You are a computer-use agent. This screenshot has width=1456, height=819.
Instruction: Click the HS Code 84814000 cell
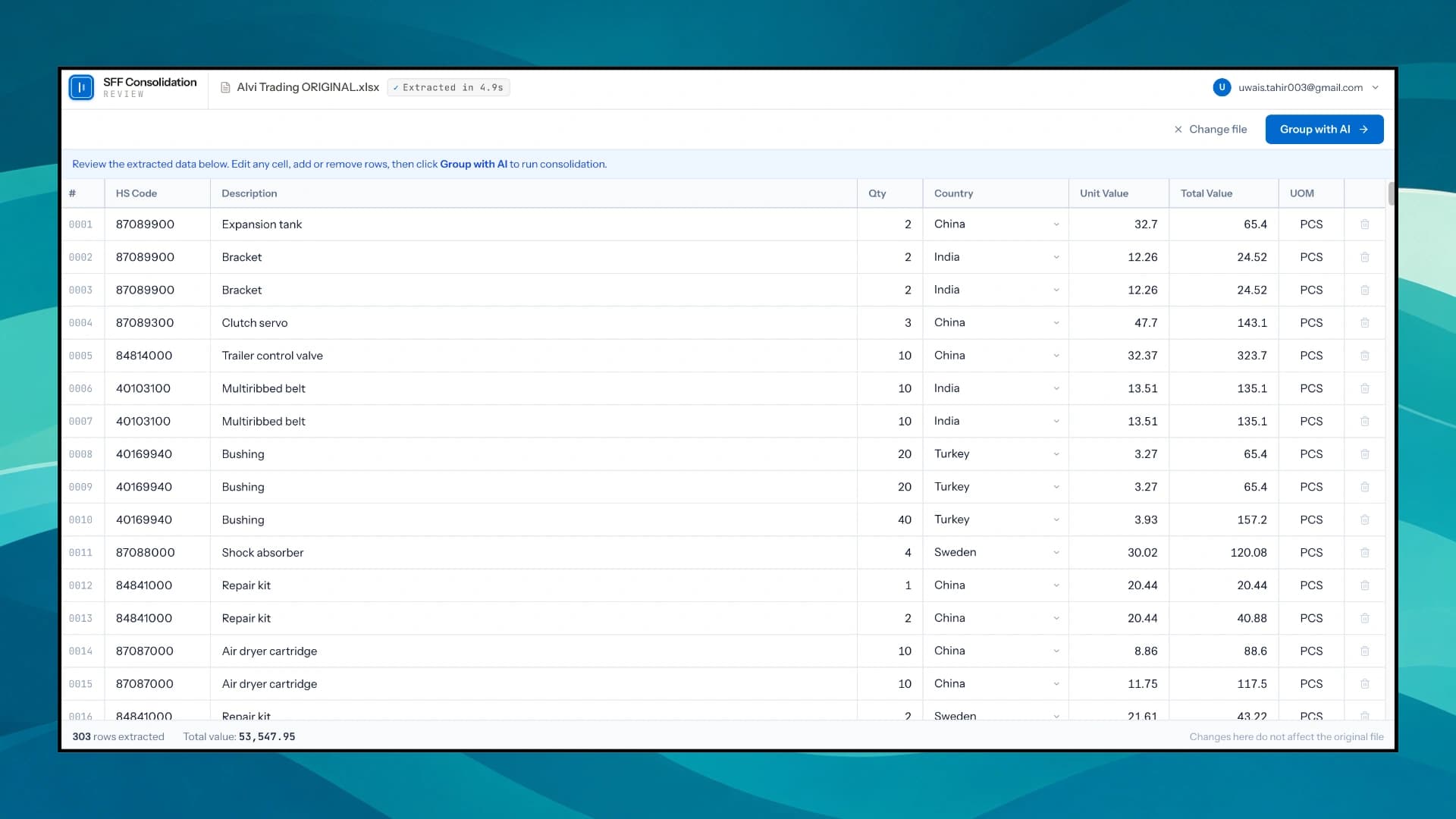(x=158, y=356)
